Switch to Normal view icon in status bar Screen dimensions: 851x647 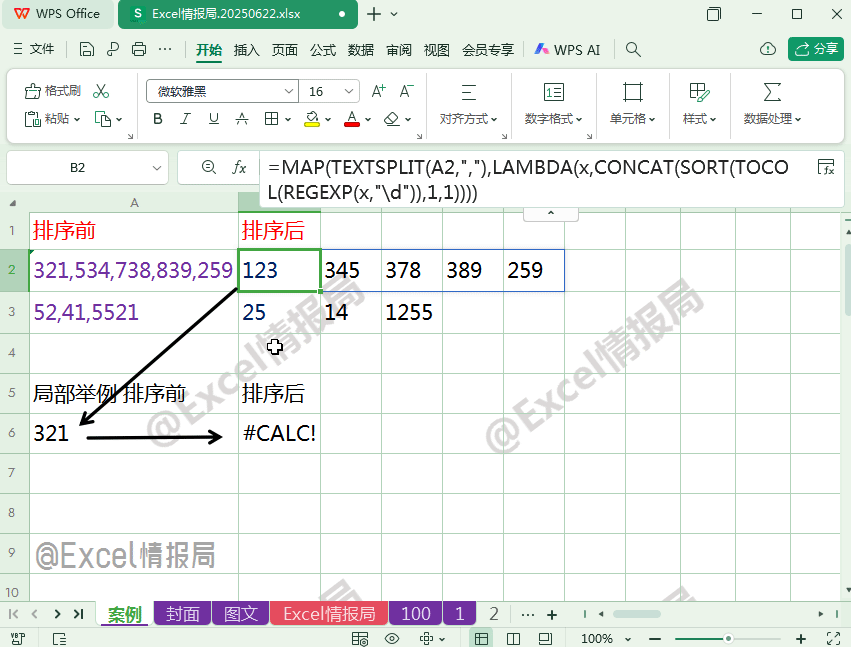coord(481,638)
